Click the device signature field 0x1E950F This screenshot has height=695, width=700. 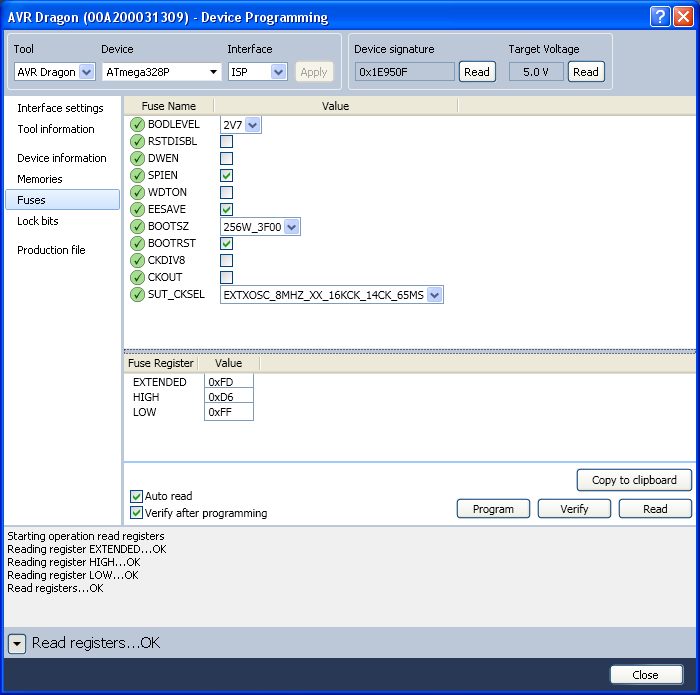[404, 72]
